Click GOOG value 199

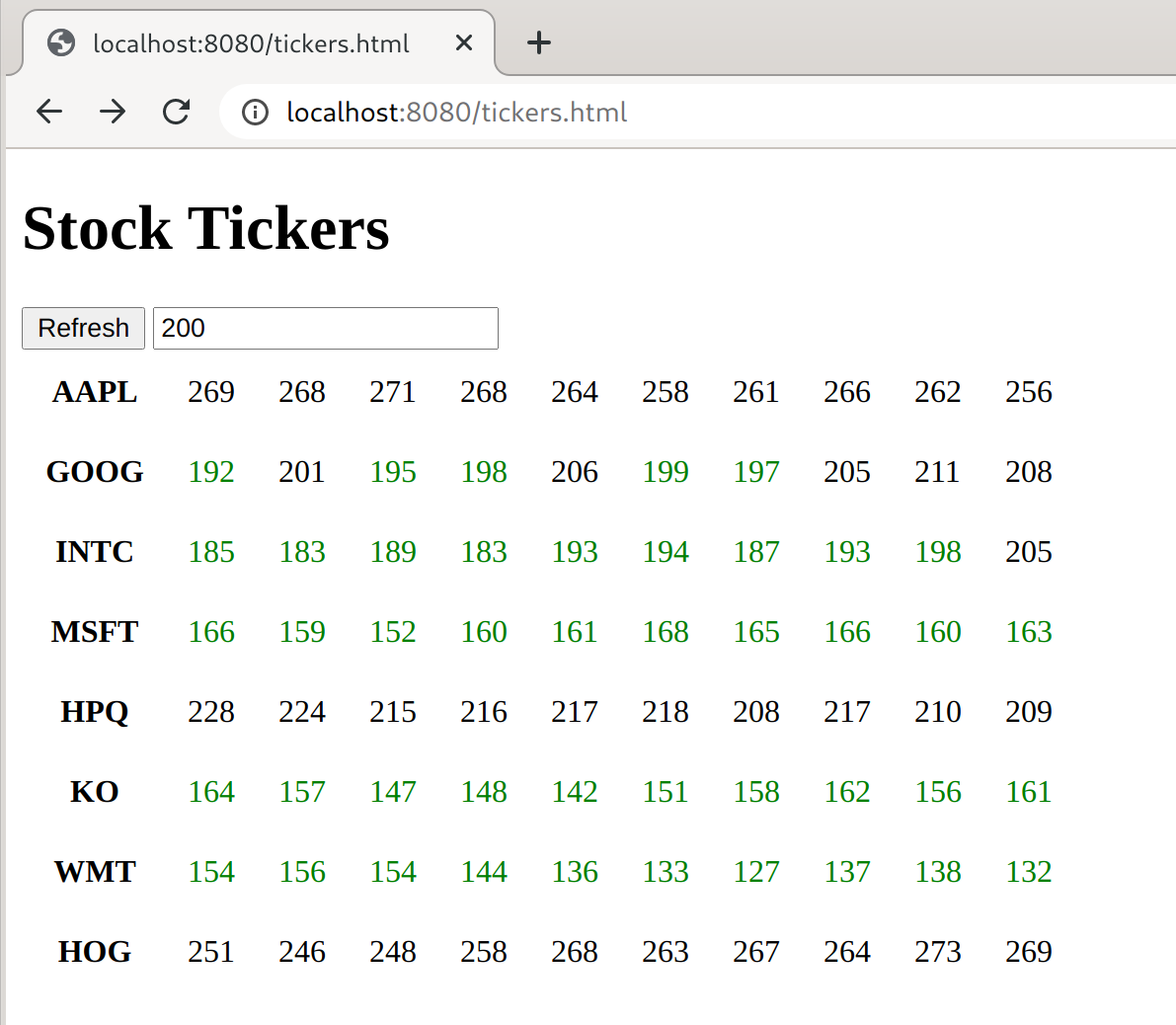point(666,472)
